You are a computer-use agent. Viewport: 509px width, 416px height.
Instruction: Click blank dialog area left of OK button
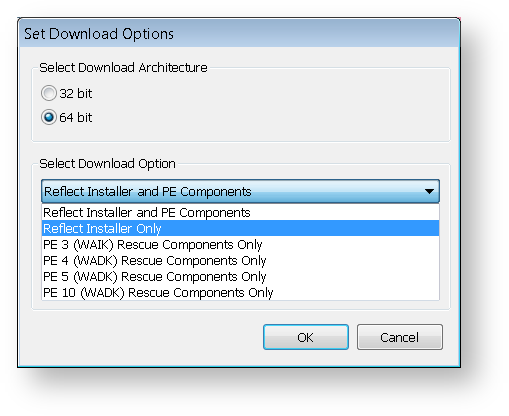coord(140,337)
